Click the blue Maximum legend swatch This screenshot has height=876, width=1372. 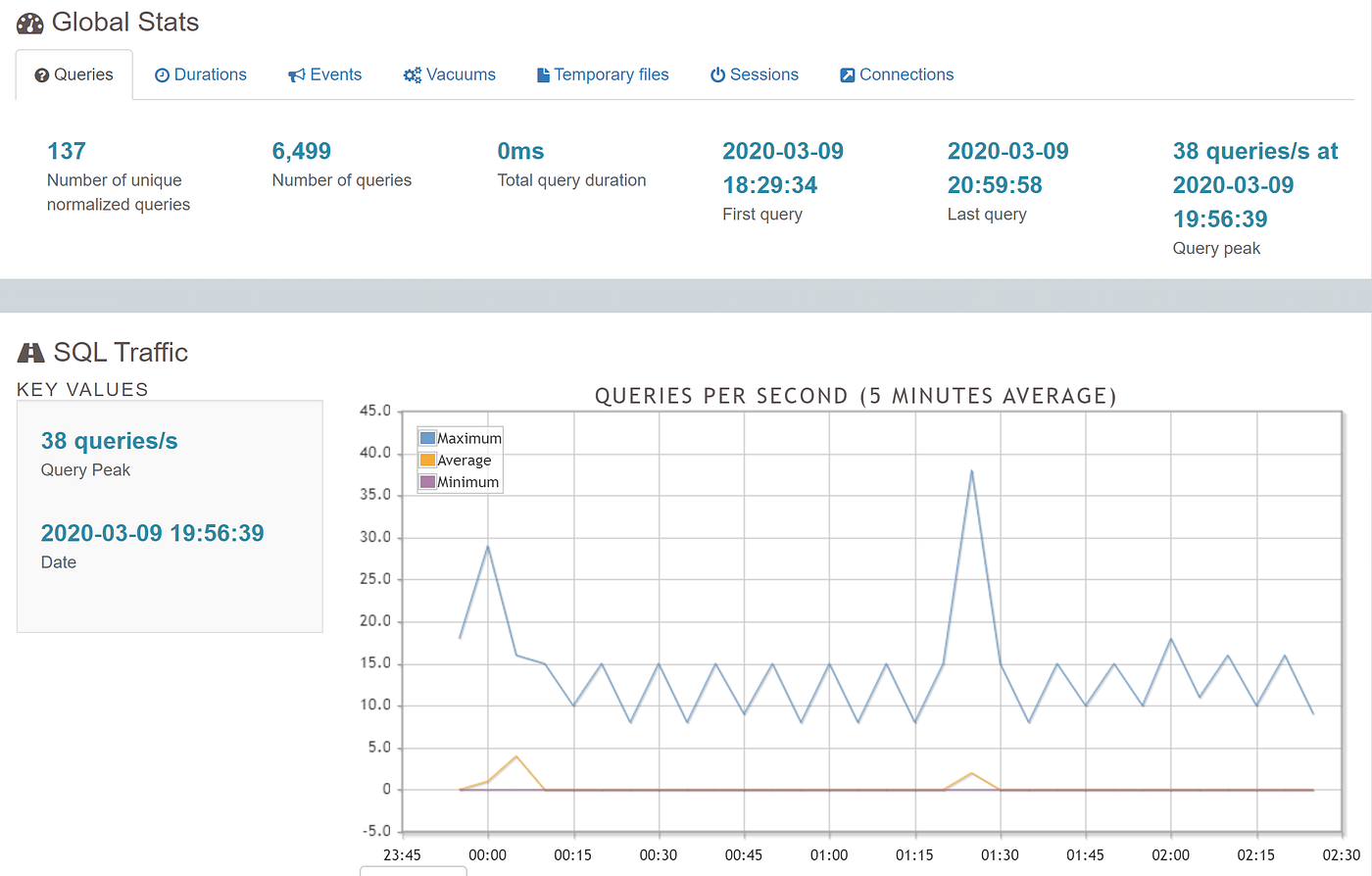point(427,438)
